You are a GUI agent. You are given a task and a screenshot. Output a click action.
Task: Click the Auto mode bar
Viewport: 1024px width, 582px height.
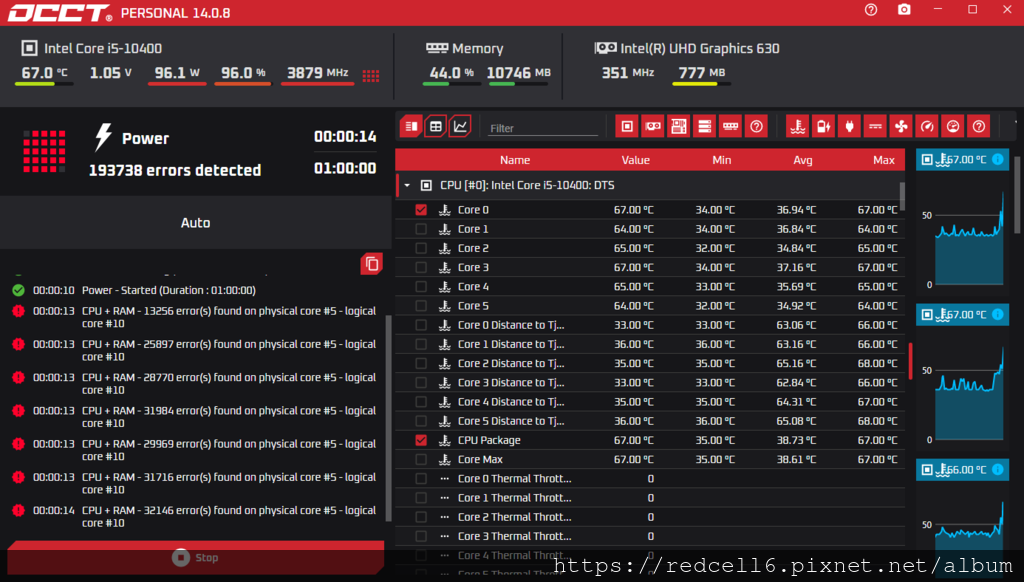[x=195, y=223]
